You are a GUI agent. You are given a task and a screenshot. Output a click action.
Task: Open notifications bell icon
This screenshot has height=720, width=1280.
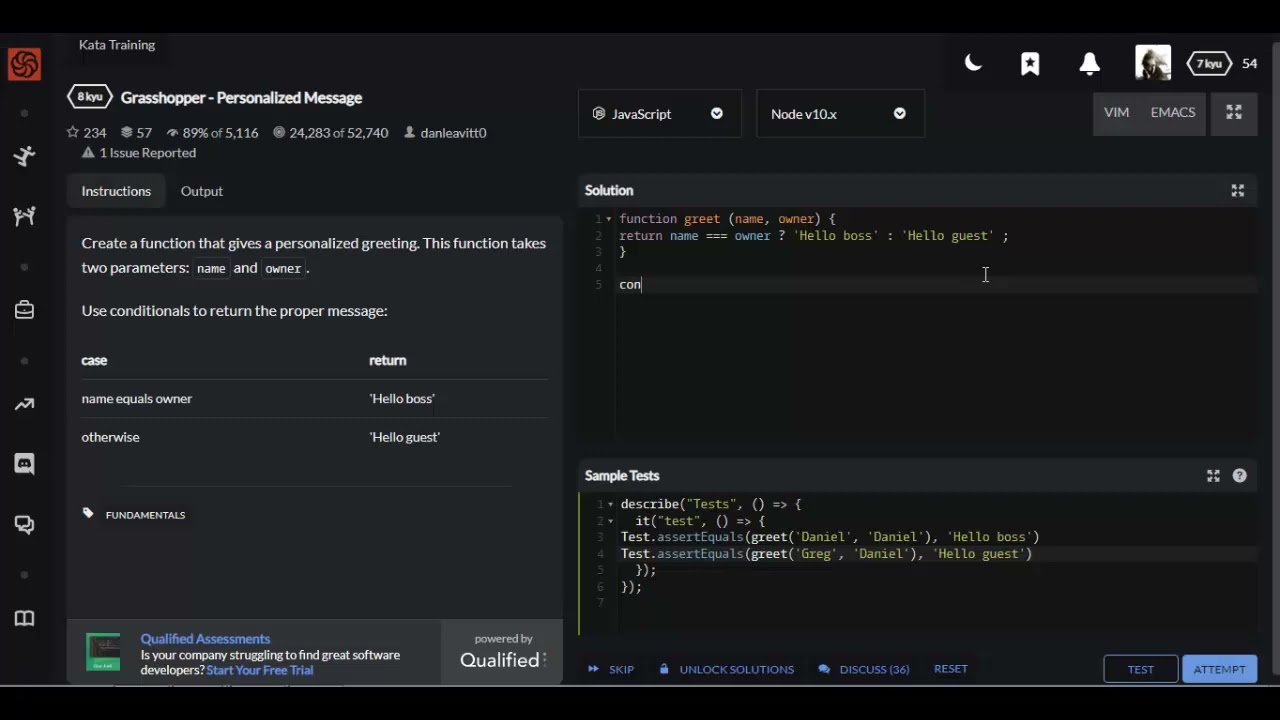coord(1090,64)
